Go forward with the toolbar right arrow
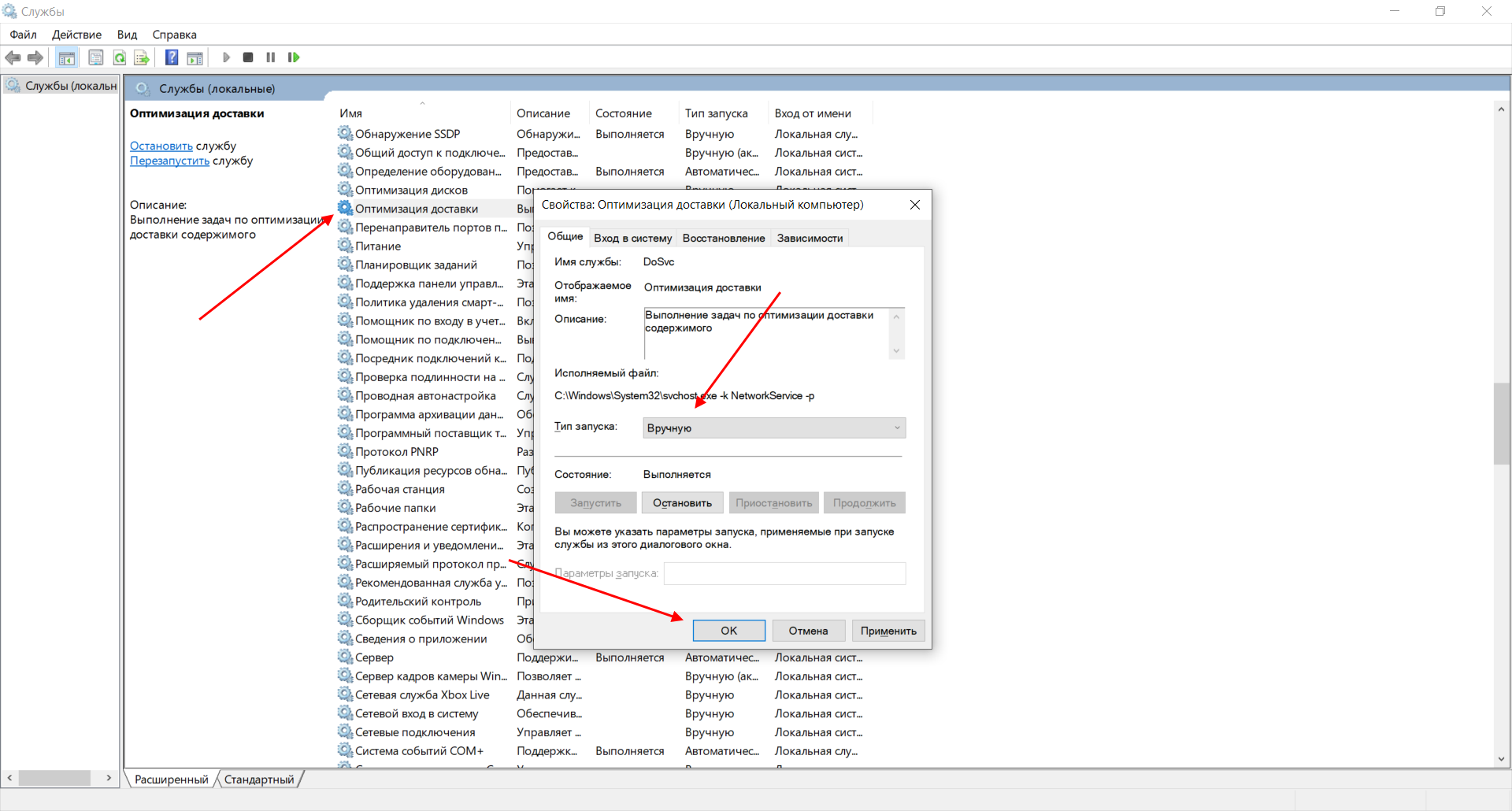 [x=35, y=57]
